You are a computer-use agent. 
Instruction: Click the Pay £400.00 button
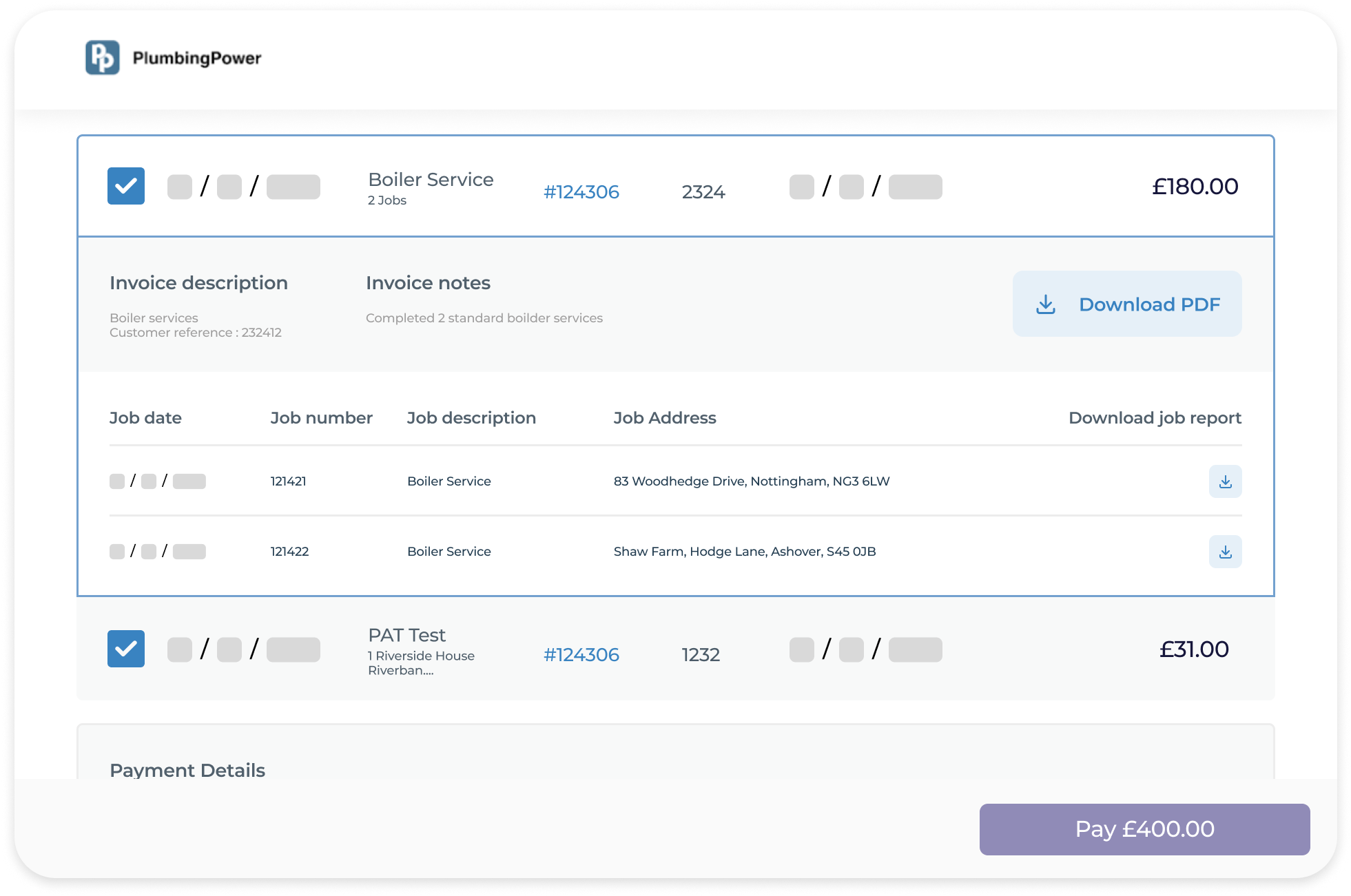tap(1144, 829)
